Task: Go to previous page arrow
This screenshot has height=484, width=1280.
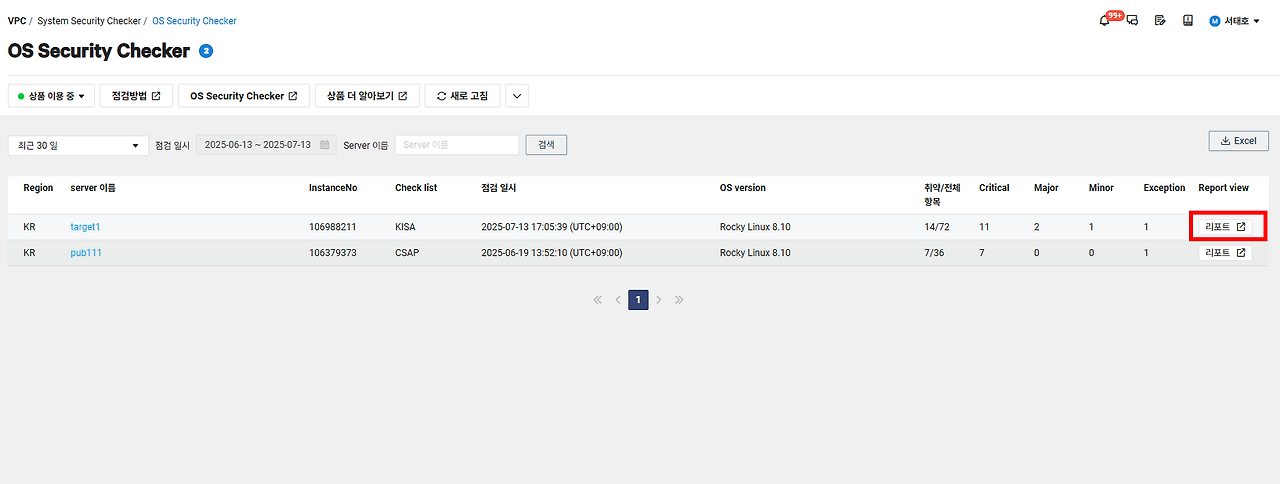Action: point(618,299)
